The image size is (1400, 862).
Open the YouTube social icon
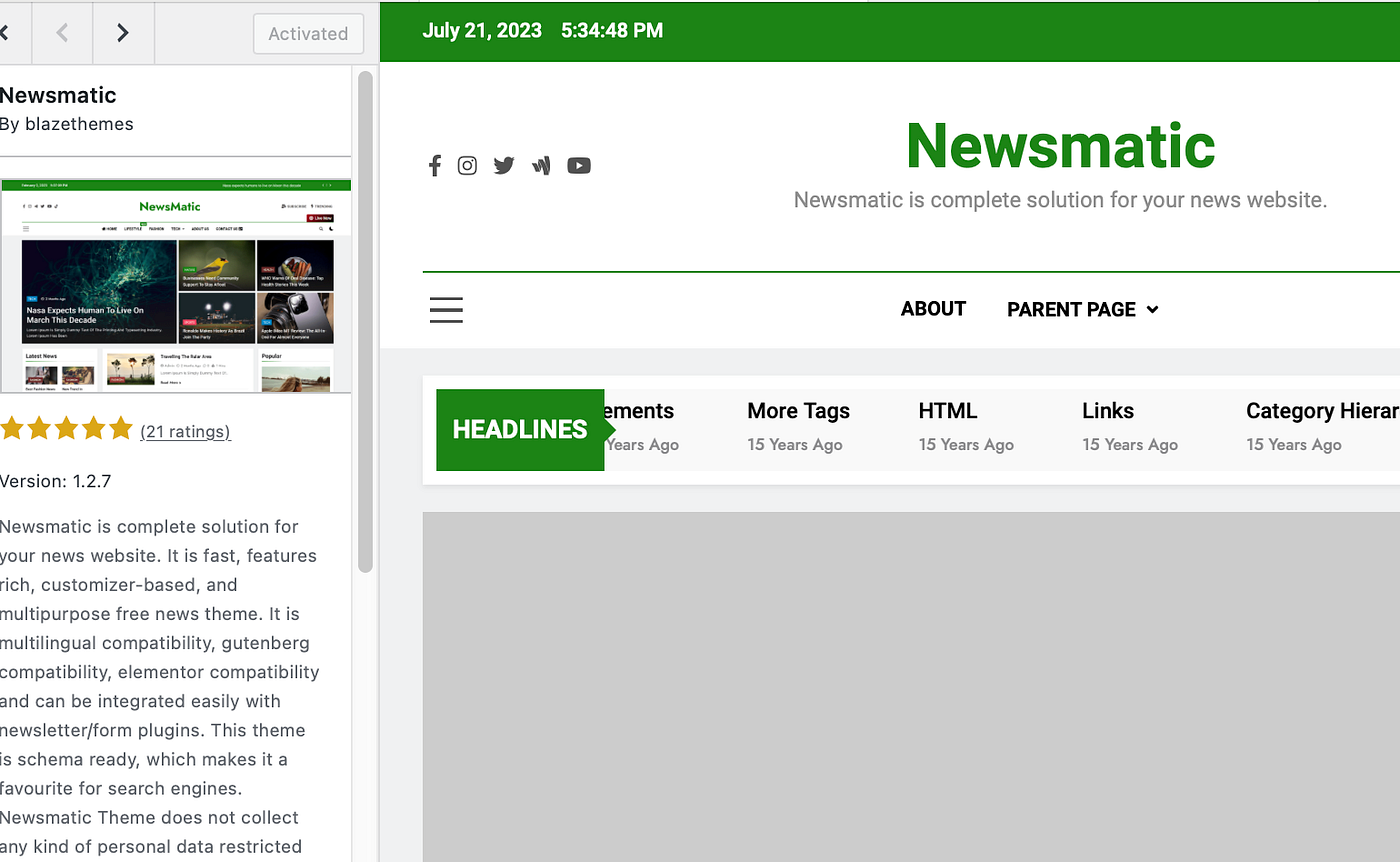(x=579, y=166)
